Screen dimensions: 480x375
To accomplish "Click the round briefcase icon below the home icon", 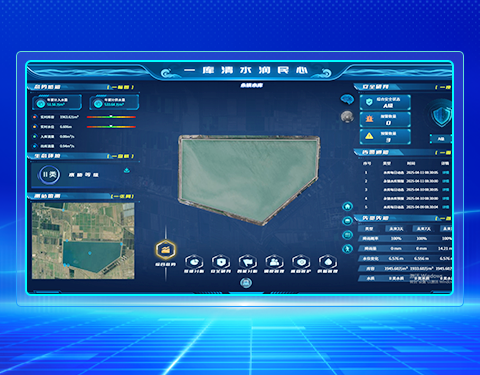I will point(347,221).
